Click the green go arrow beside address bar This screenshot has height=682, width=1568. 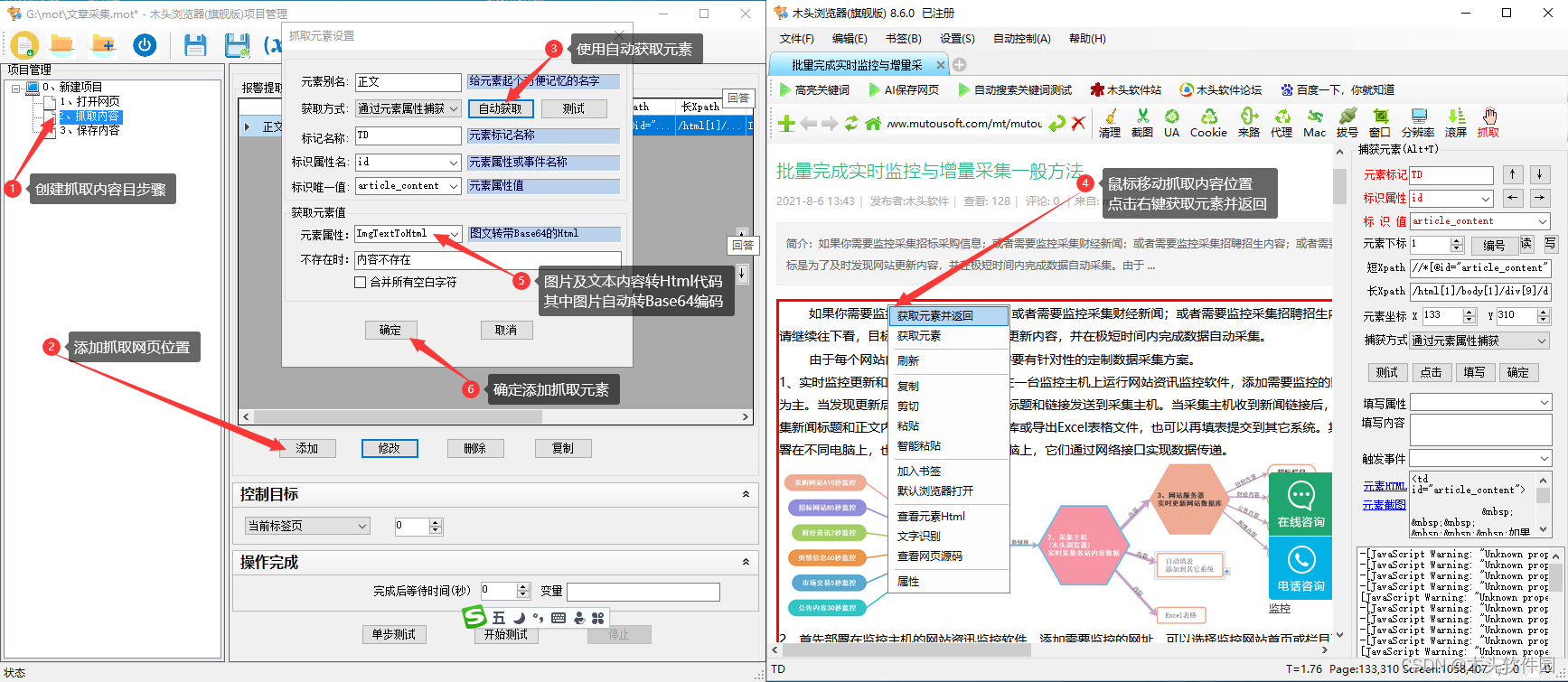point(1056,124)
